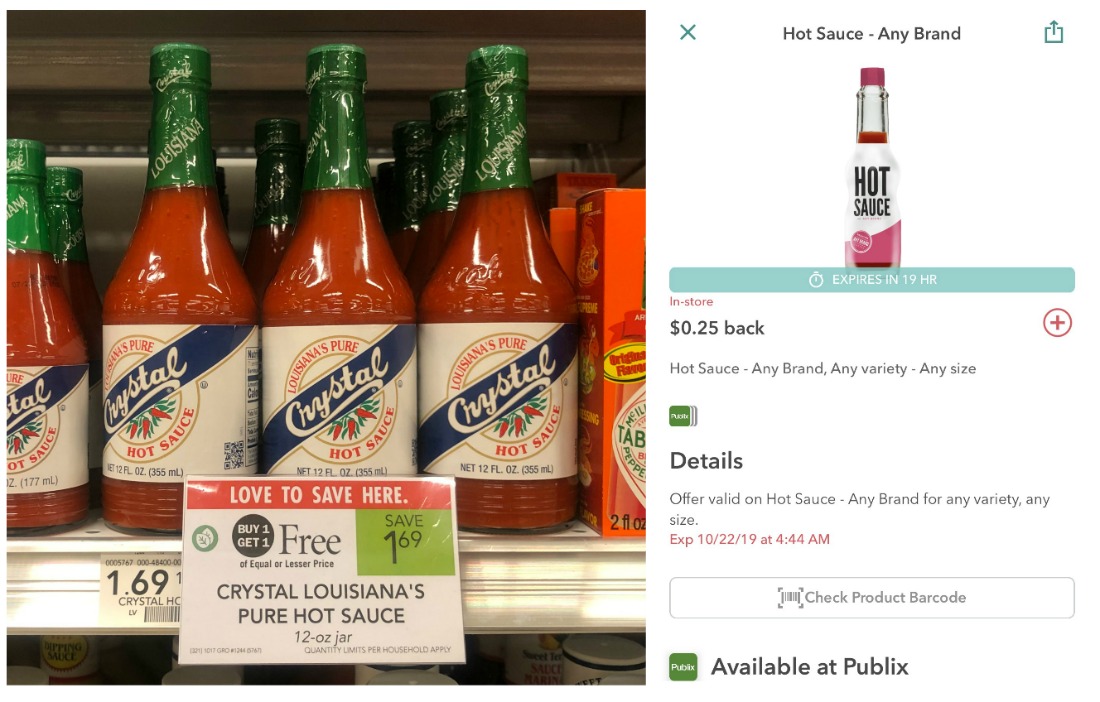Select the hot sauce bottle product image

[871, 167]
